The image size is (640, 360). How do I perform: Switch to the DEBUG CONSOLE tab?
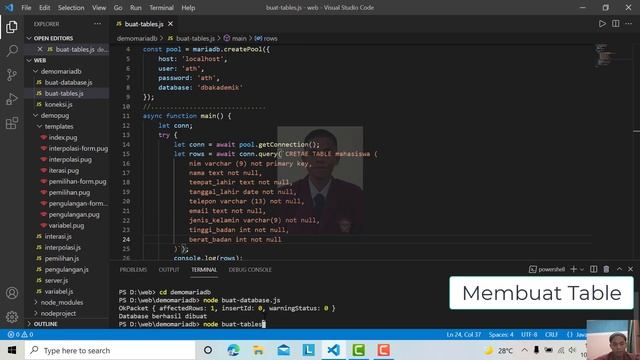[250, 270]
